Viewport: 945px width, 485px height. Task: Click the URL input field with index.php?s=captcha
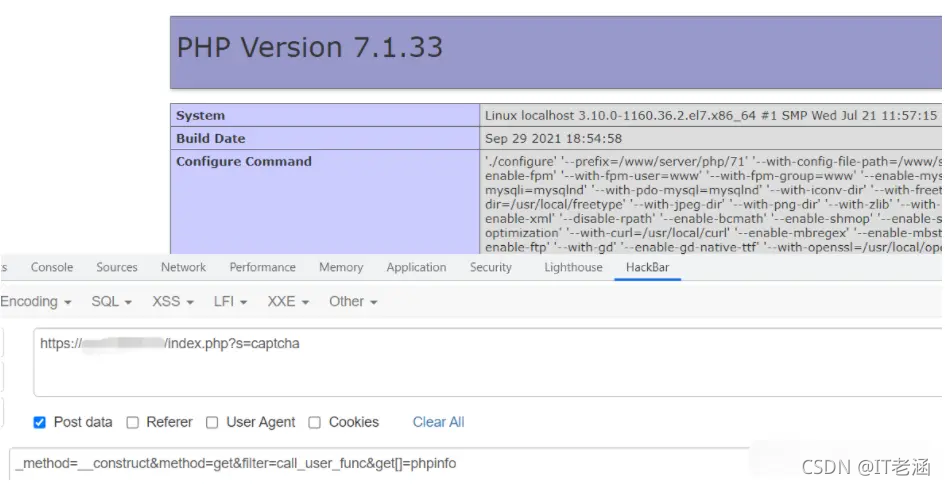tap(488, 362)
